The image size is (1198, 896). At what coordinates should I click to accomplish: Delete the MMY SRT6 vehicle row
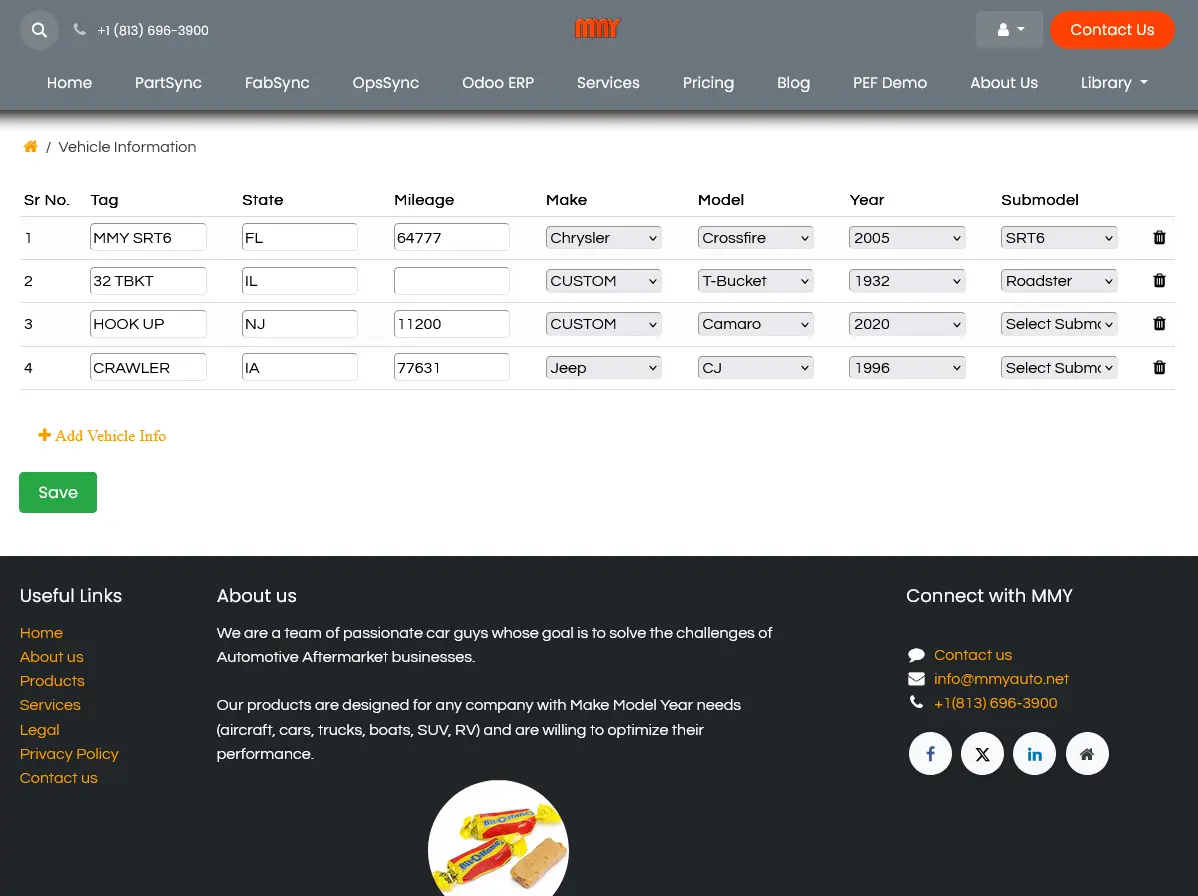[1159, 238]
